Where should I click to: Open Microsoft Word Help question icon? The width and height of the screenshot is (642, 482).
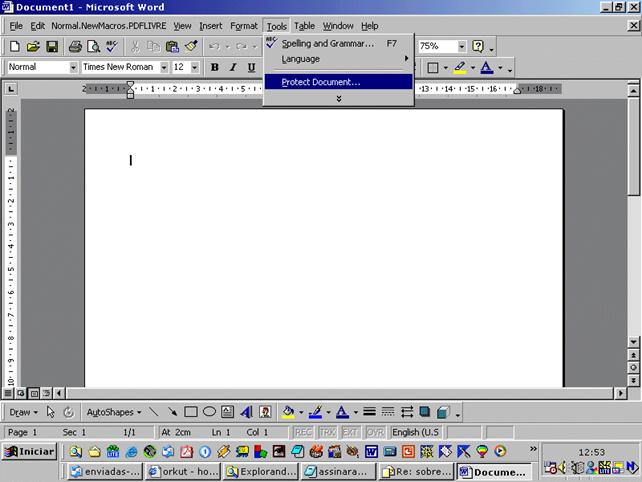478,46
